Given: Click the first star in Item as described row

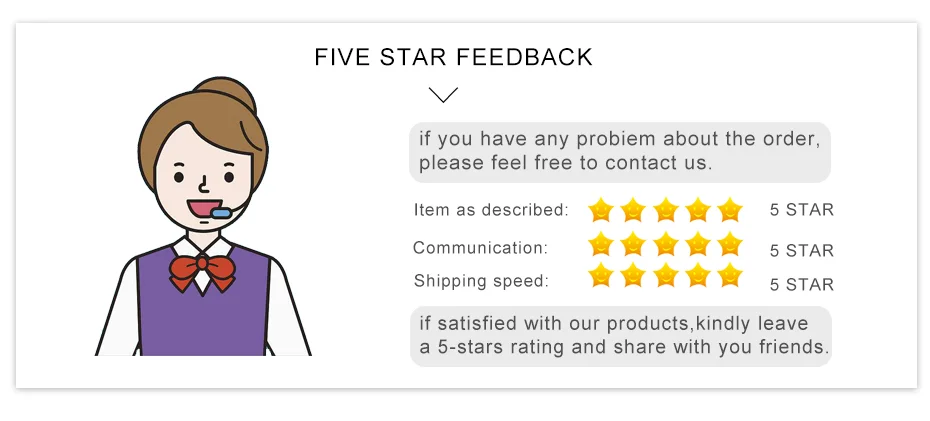Looking at the screenshot, I should coord(601,210).
